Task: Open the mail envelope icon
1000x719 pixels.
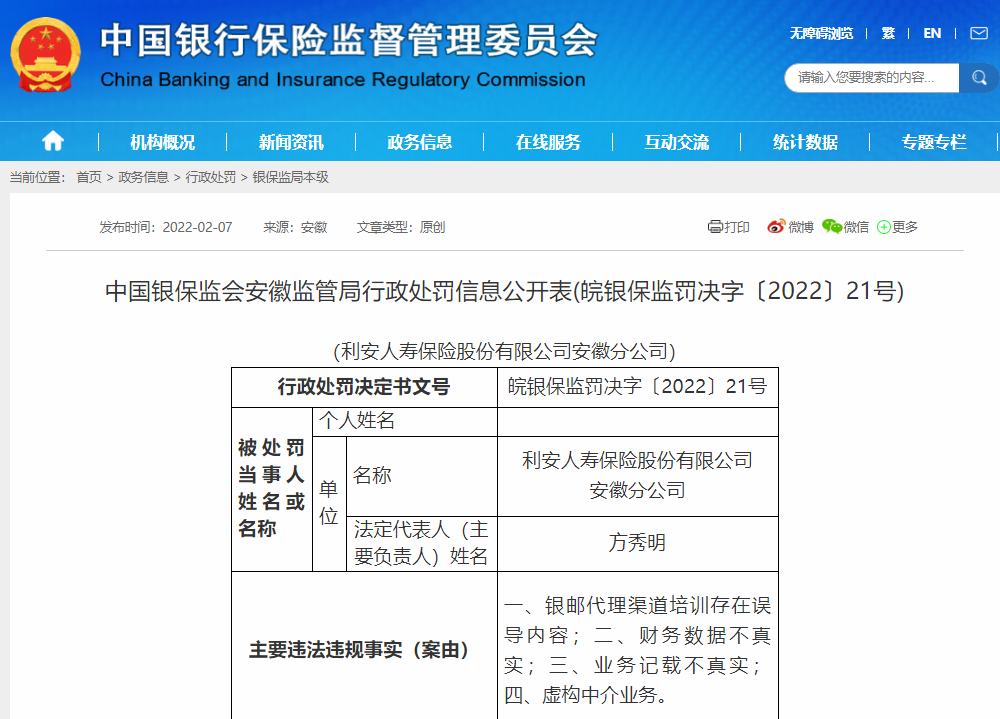Action: pyautogui.click(x=979, y=33)
